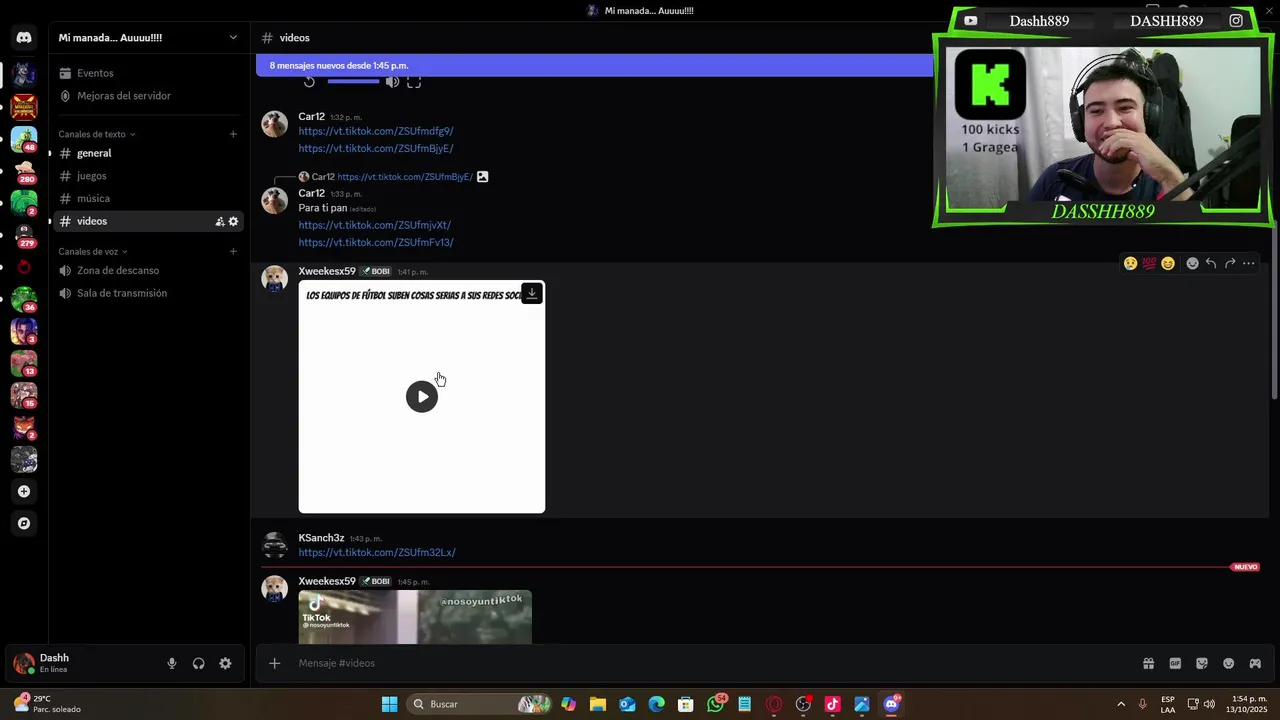Click the Buscar taskbar search box

pos(480,704)
